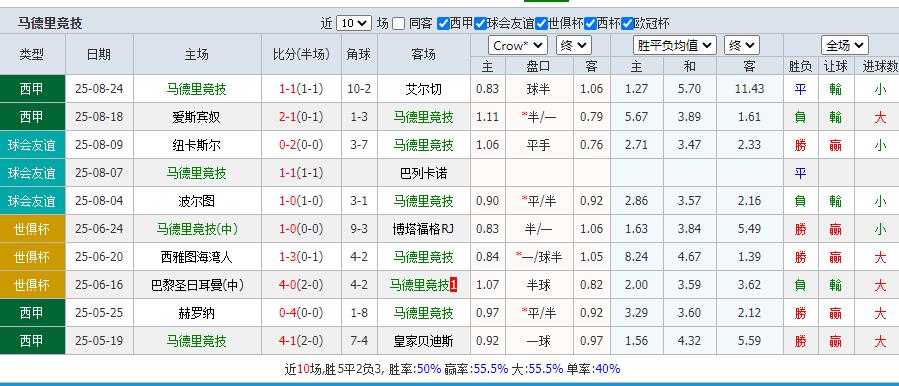This screenshot has height=386, width=899.
Task: Click the corner count 10-2
Action: point(359,89)
